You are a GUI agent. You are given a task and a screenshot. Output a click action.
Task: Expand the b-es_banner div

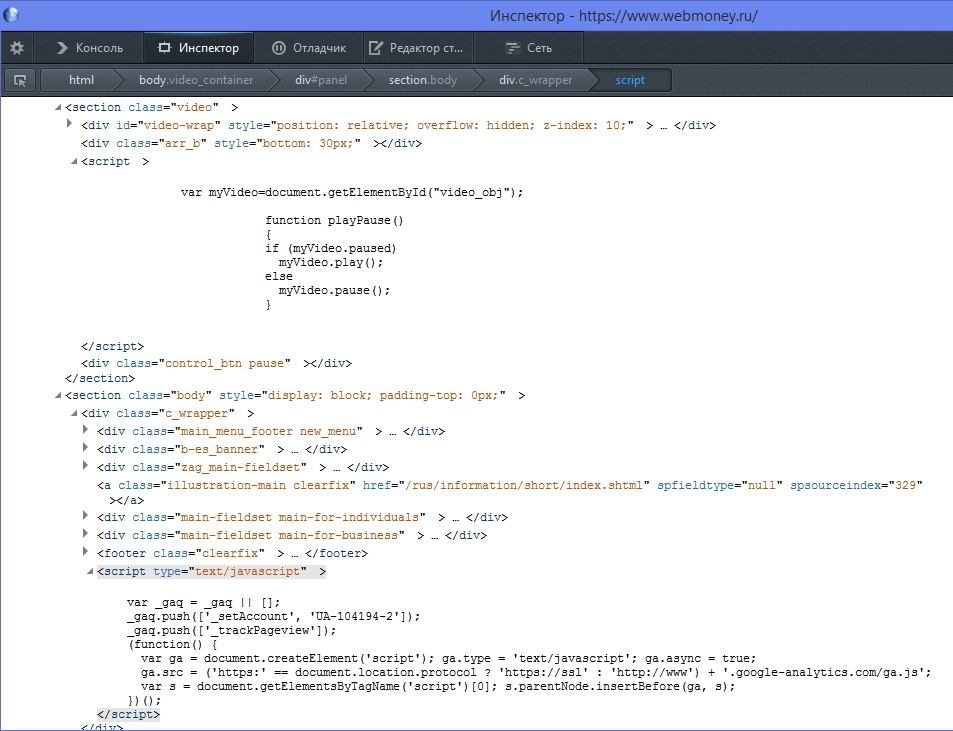85,448
